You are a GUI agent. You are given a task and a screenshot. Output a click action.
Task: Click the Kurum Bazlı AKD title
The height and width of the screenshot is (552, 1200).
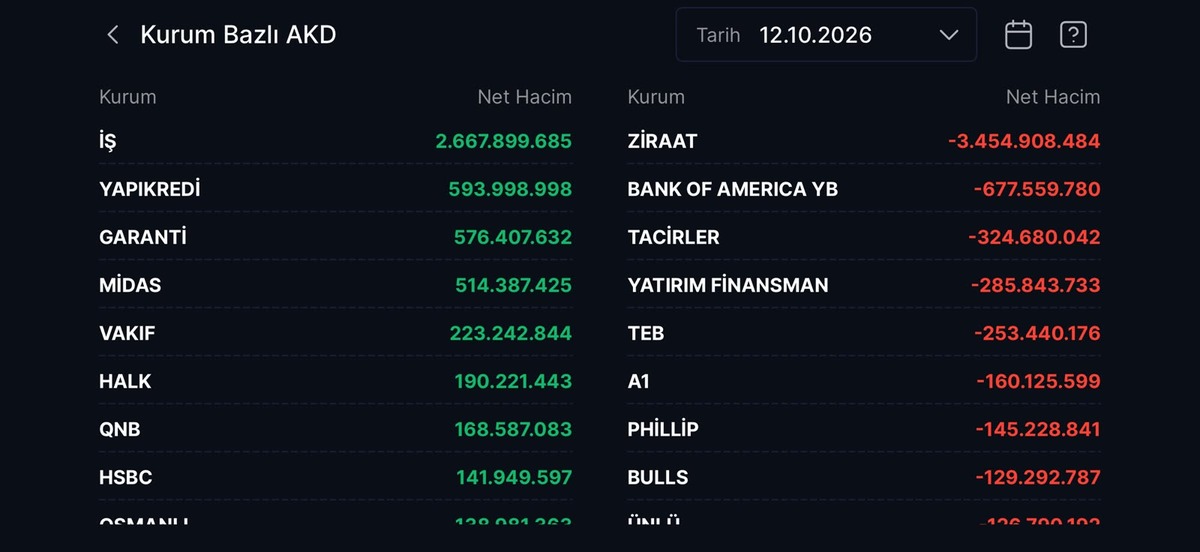238,35
